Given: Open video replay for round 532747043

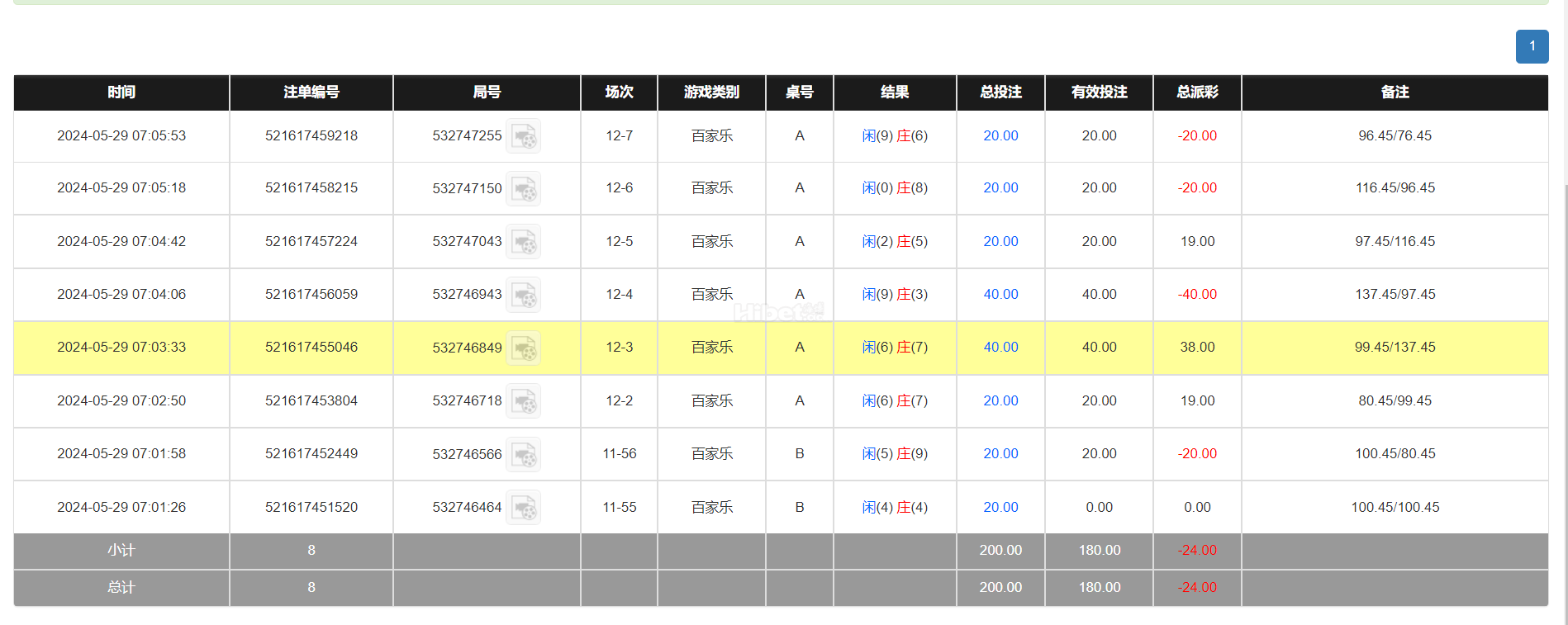Looking at the screenshot, I should coord(523,241).
